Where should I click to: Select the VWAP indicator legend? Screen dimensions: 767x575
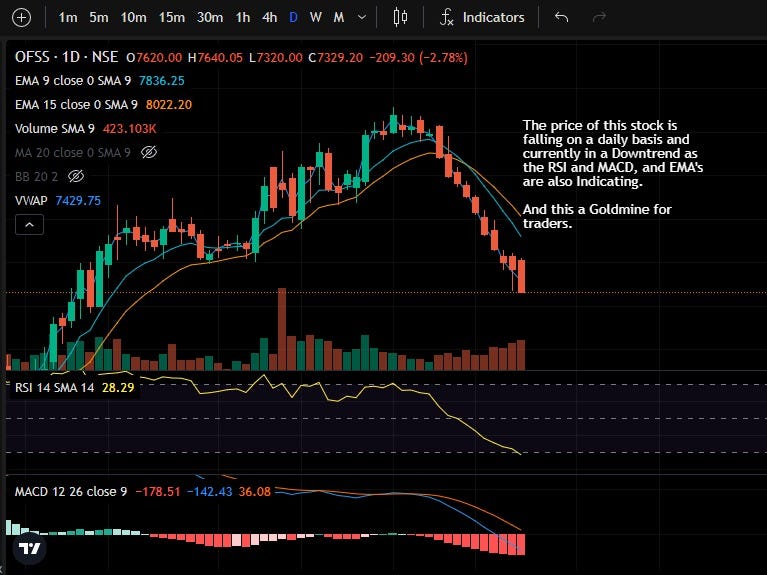31,201
